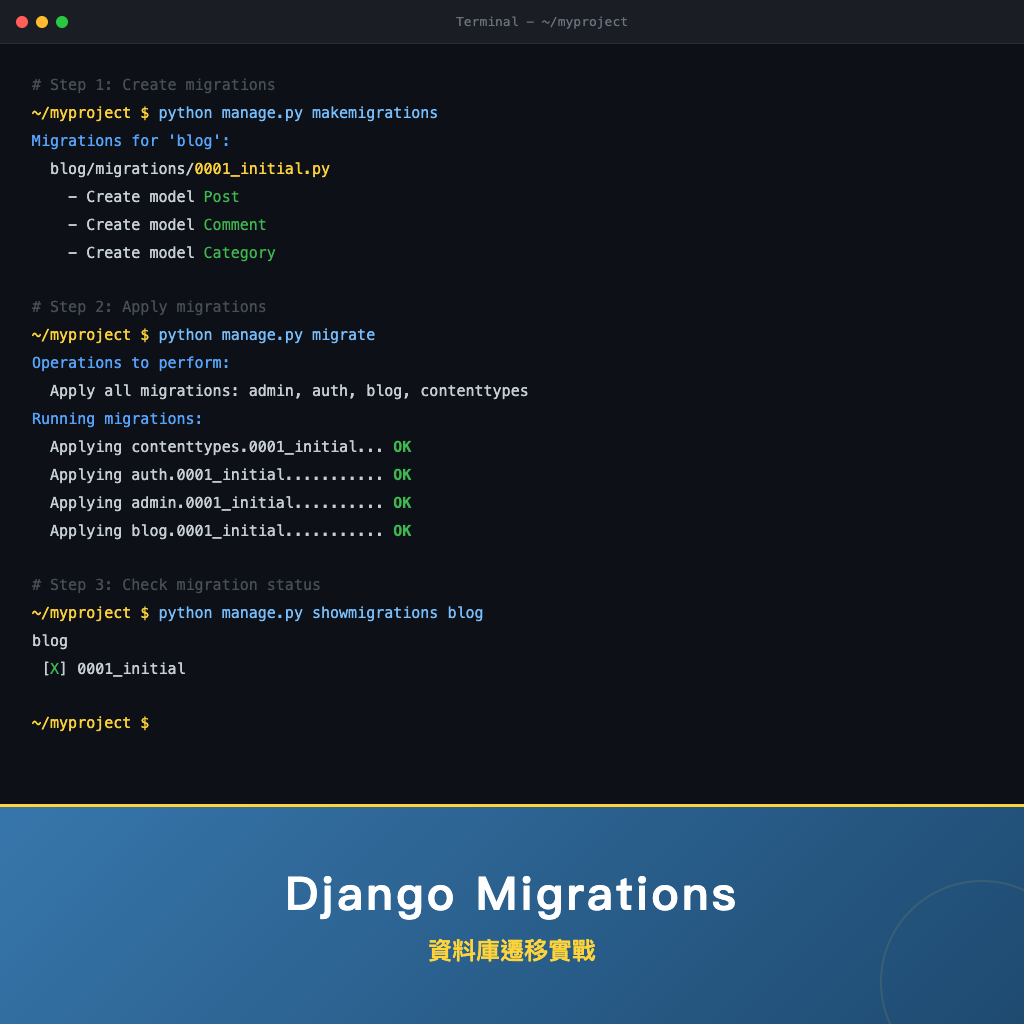Click the yellow '資料庫遷移實戰' subtitle
The width and height of the screenshot is (1024, 1024).
click(512, 951)
